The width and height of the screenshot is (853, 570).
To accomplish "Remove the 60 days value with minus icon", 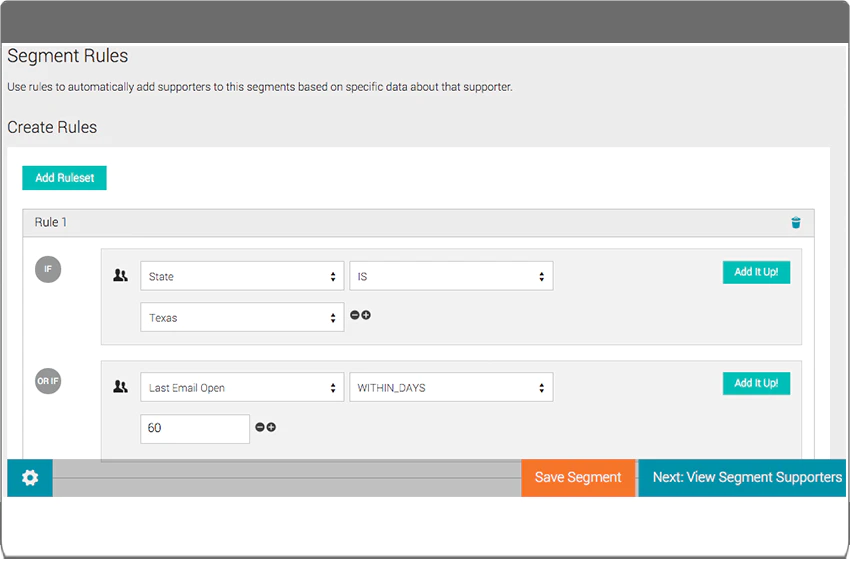I will tap(260, 428).
